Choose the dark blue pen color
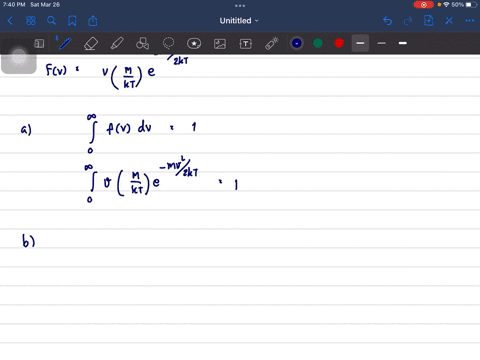The width and height of the screenshot is (480, 360). (297, 43)
